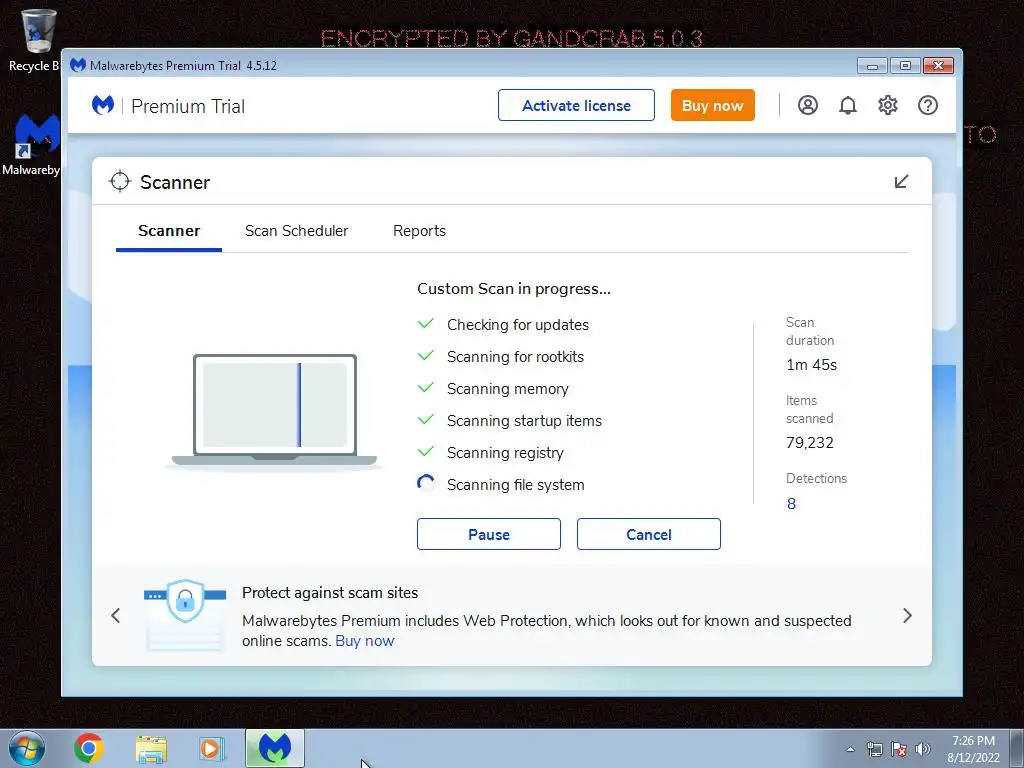Click the Malwarebytes logo in header
Screen dimensions: 1024x768
[x=103, y=105]
